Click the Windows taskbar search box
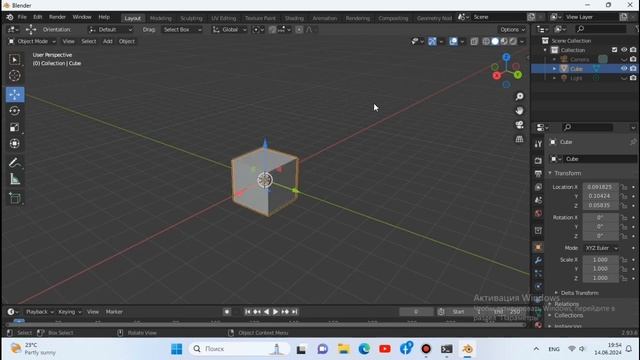The height and width of the screenshot is (360, 640). tap(239, 349)
